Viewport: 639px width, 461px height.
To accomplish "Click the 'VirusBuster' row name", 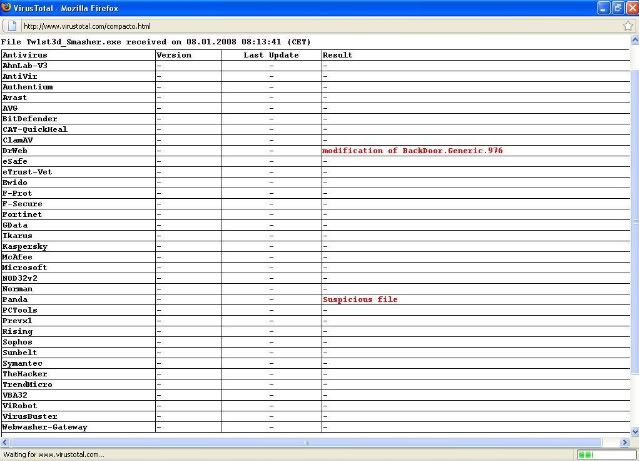I will 30,416.
